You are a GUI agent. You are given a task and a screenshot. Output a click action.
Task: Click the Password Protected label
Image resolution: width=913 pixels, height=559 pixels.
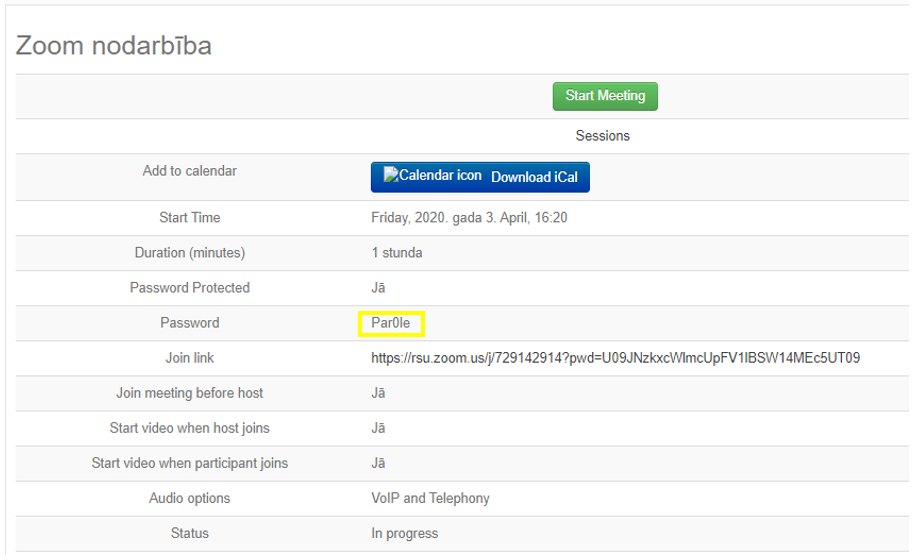pos(190,288)
